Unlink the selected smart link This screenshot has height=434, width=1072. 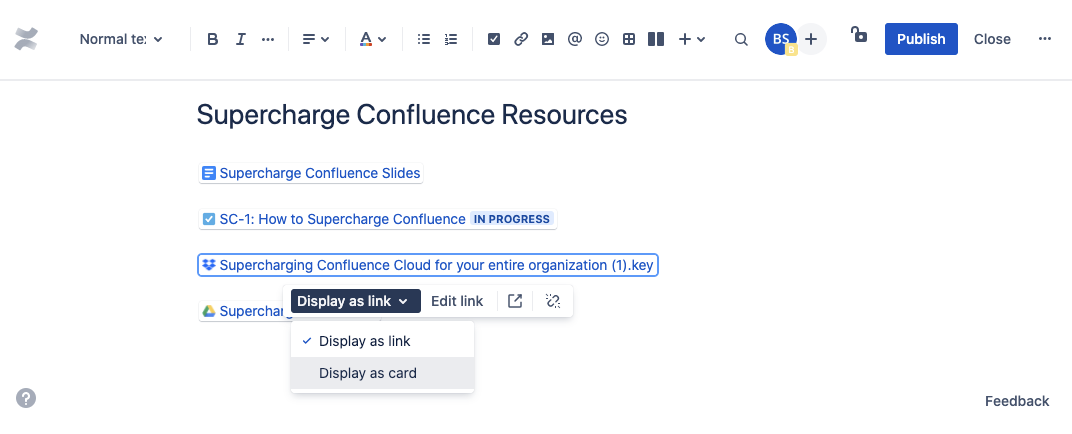(x=553, y=301)
